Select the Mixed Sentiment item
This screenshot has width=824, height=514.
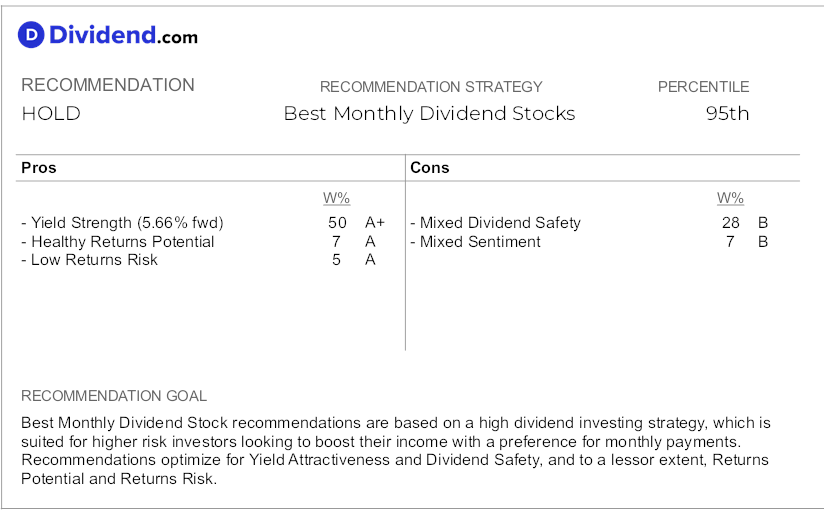[476, 242]
